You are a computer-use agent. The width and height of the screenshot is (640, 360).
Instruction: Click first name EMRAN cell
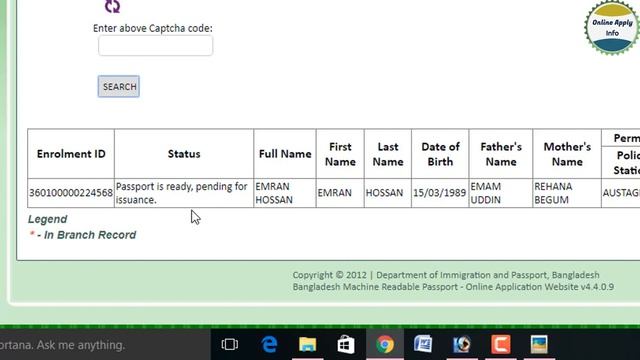[x=340, y=193]
